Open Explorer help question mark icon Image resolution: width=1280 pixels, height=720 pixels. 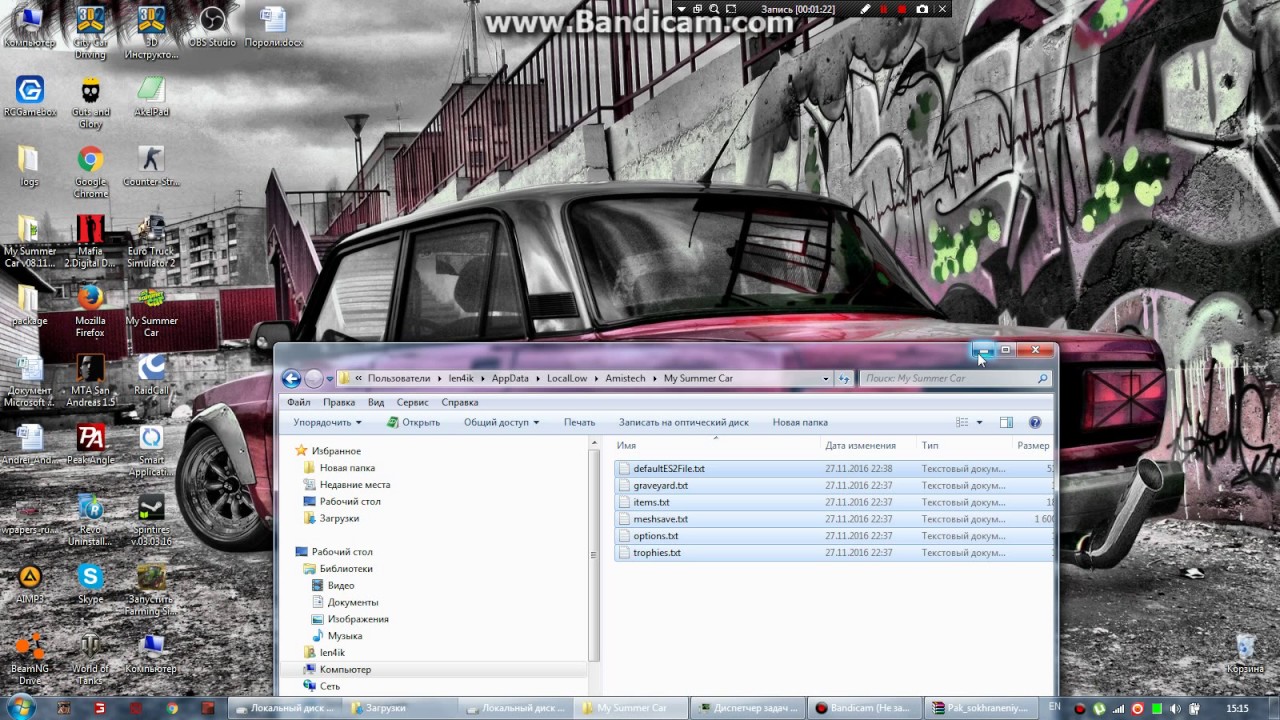tap(1035, 423)
